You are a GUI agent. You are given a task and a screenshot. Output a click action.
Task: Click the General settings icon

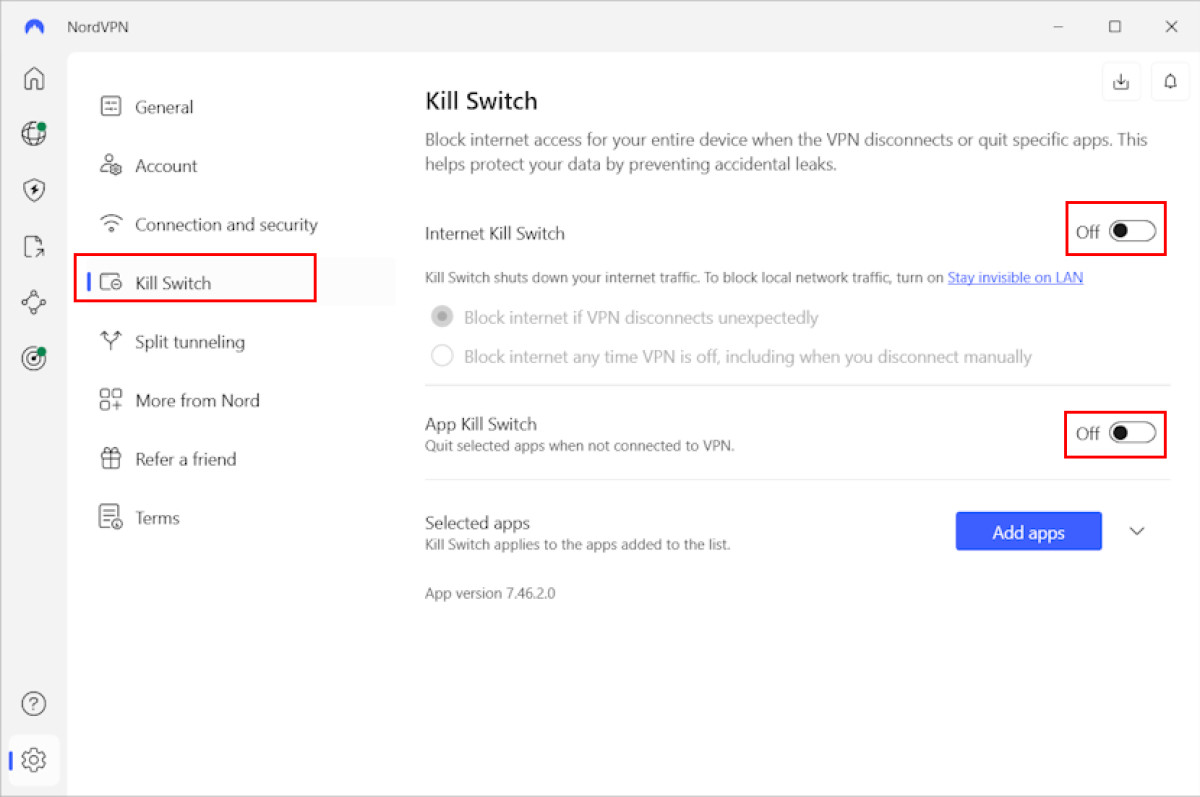[111, 106]
